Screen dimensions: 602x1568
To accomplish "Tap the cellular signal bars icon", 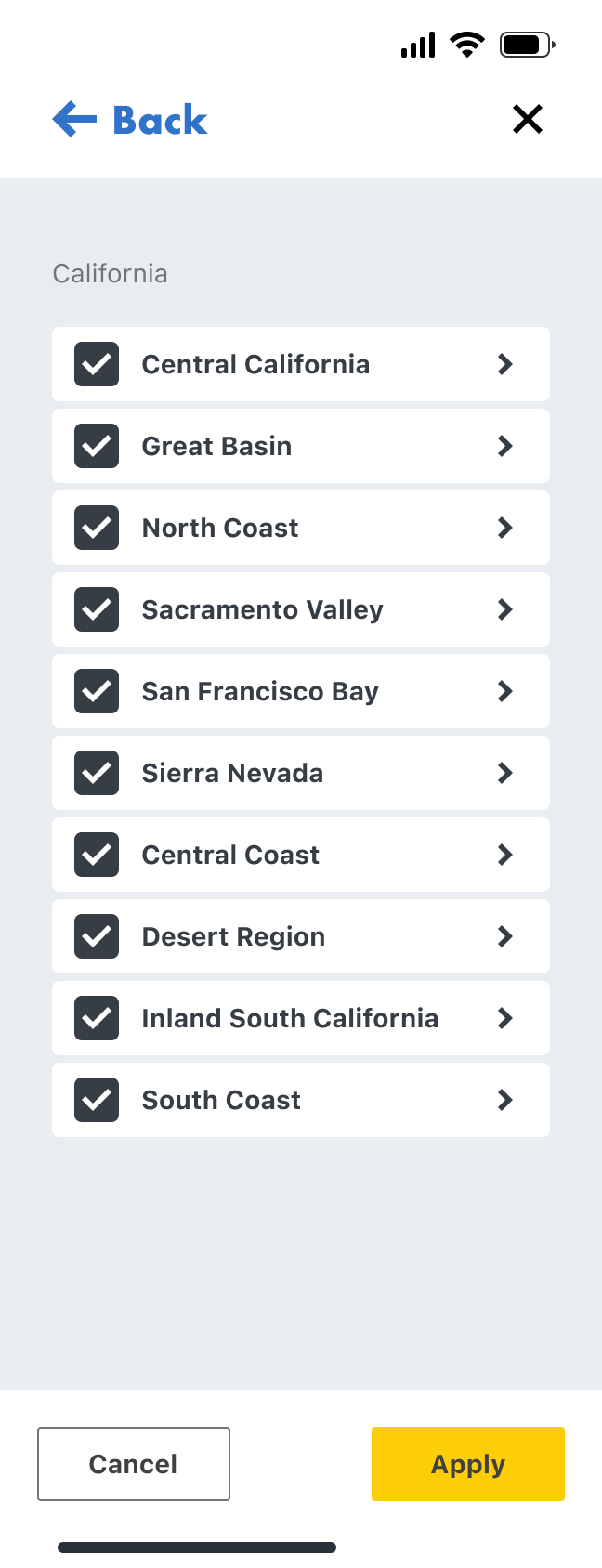I will pos(418,45).
